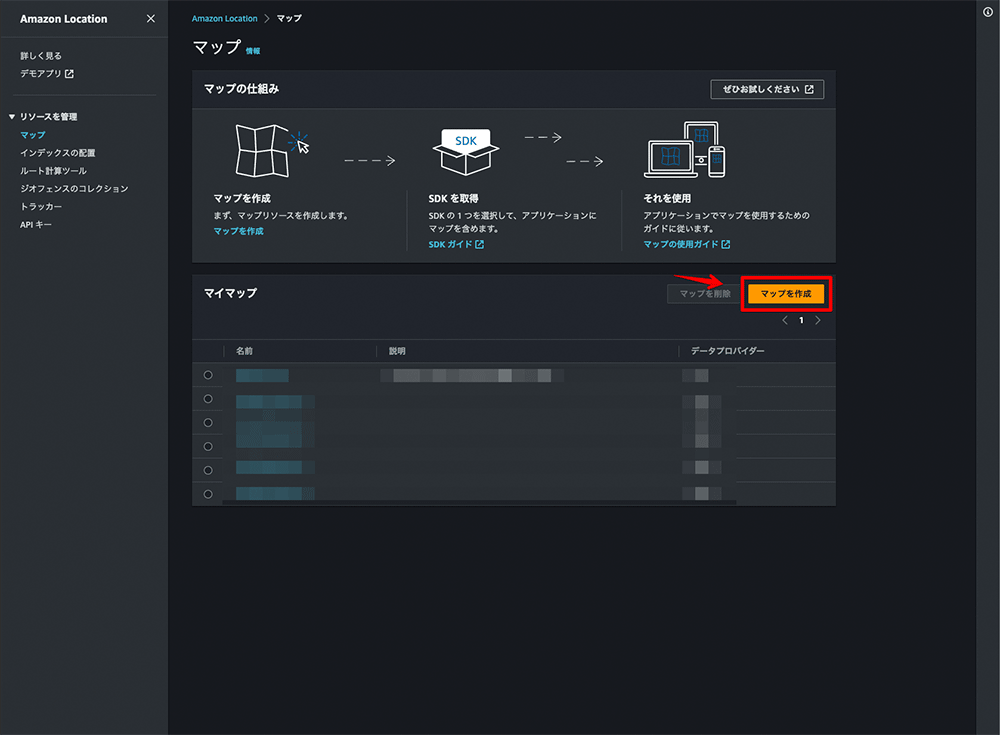Open トラッカー in sidebar
Screen dimensions: 1000x735
pyautogui.click(x=41, y=207)
